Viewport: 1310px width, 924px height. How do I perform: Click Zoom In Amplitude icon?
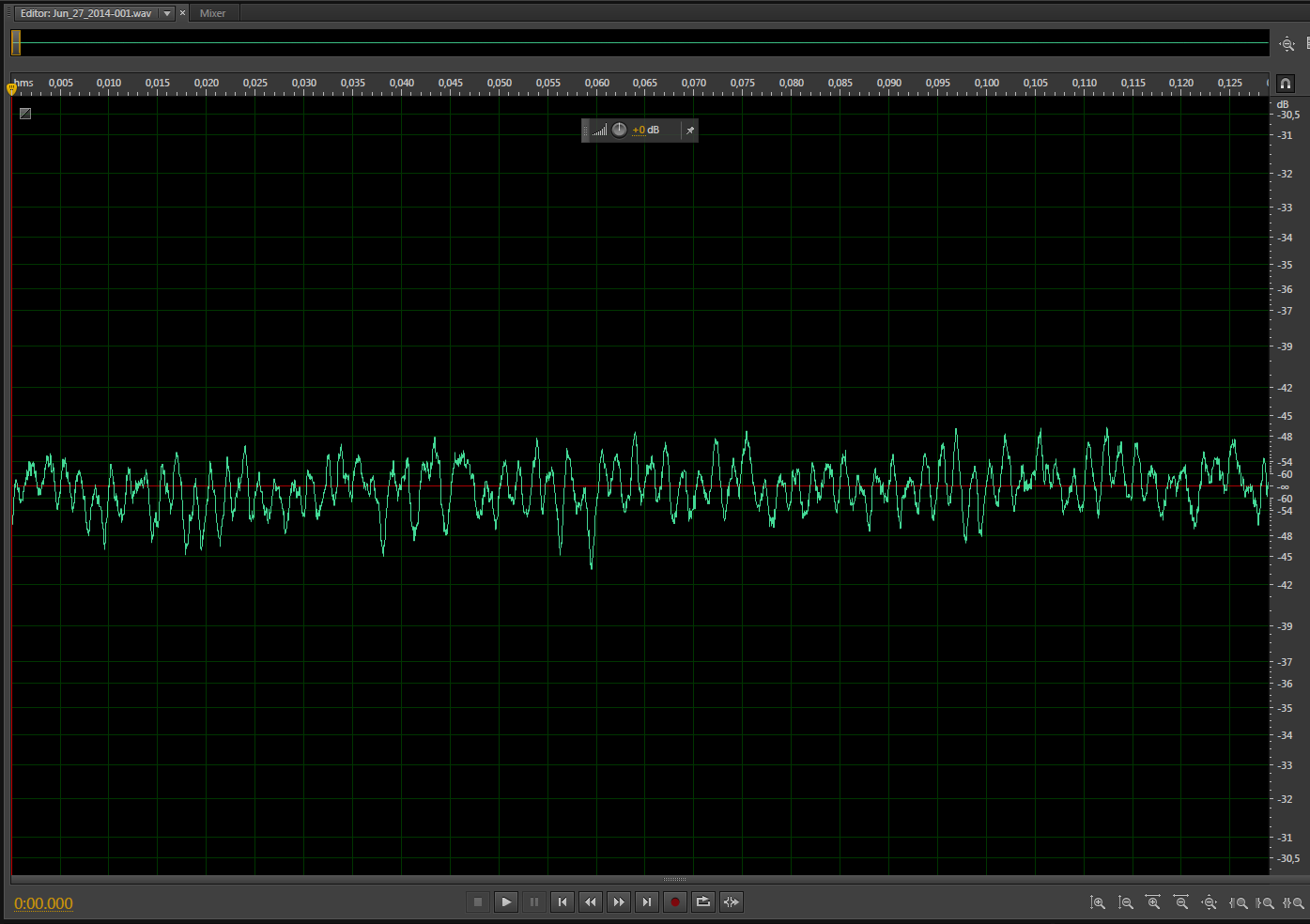tap(1097, 903)
